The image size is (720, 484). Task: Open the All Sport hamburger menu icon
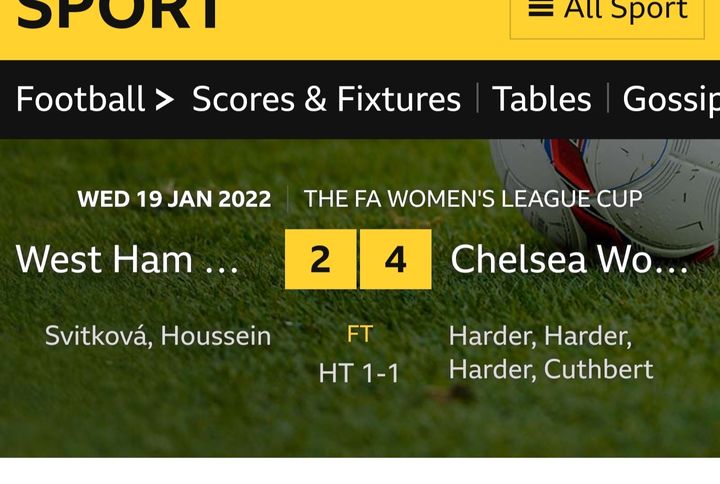click(x=541, y=9)
